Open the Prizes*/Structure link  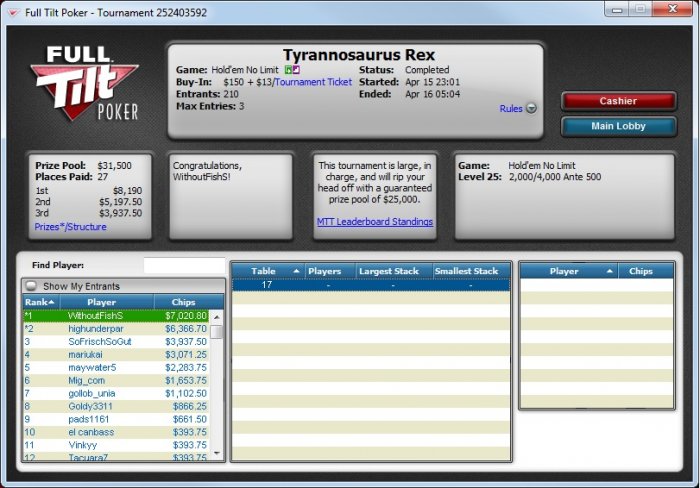point(71,227)
